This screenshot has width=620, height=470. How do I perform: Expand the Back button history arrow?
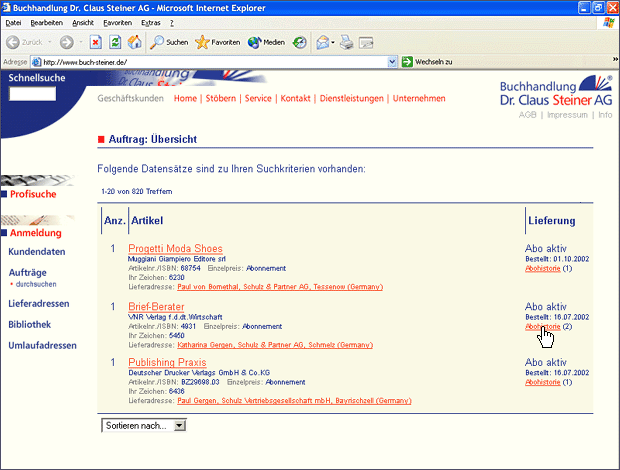50,42
